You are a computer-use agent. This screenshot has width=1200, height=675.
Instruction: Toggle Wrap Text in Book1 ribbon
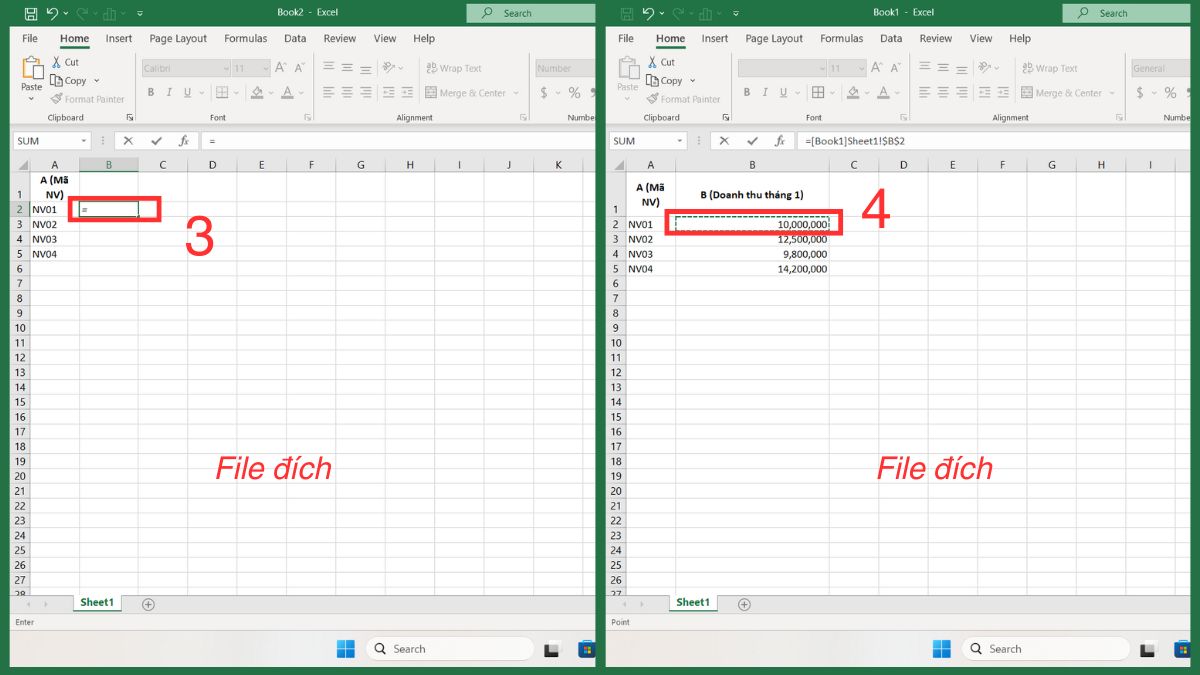point(1049,68)
